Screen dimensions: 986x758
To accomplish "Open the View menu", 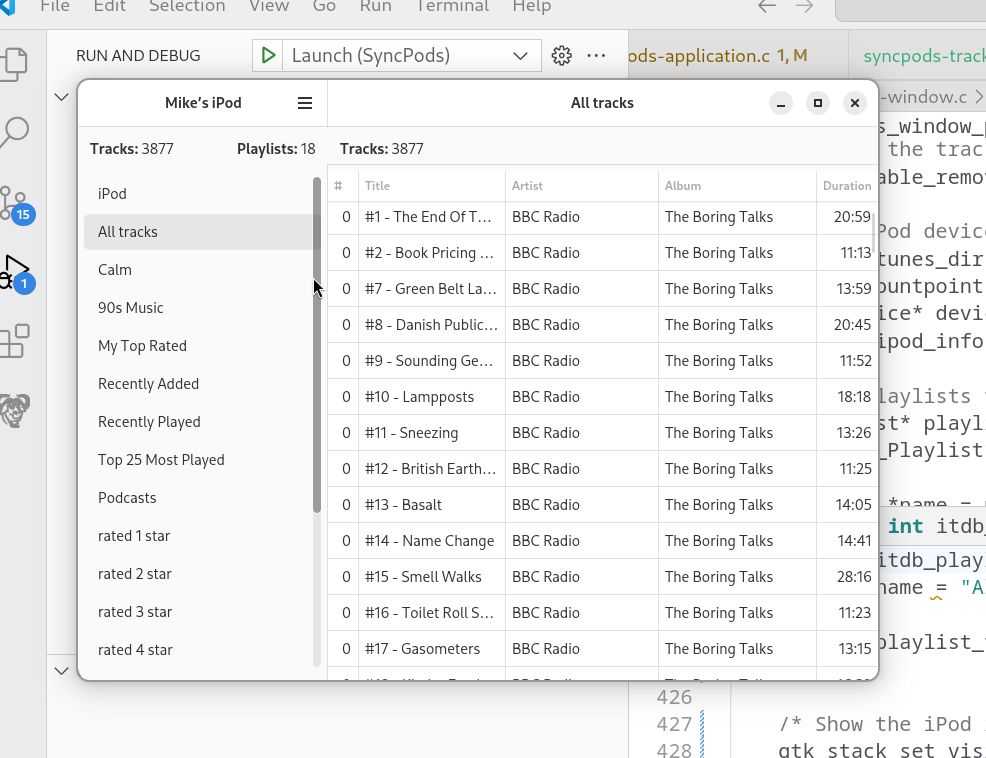I will pyautogui.click(x=269, y=6).
